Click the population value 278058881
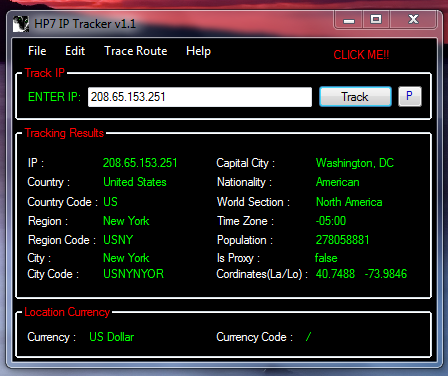Viewport: 448px width, 376px height. 343,240
